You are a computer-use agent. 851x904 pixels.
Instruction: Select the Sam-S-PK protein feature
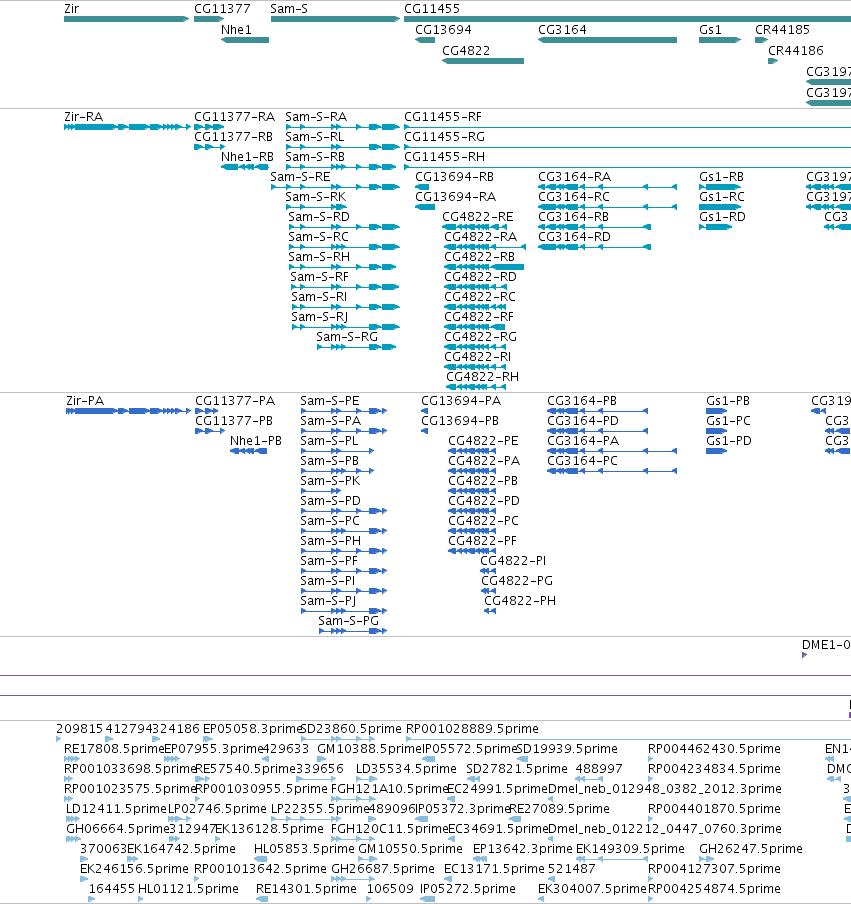pos(321,491)
